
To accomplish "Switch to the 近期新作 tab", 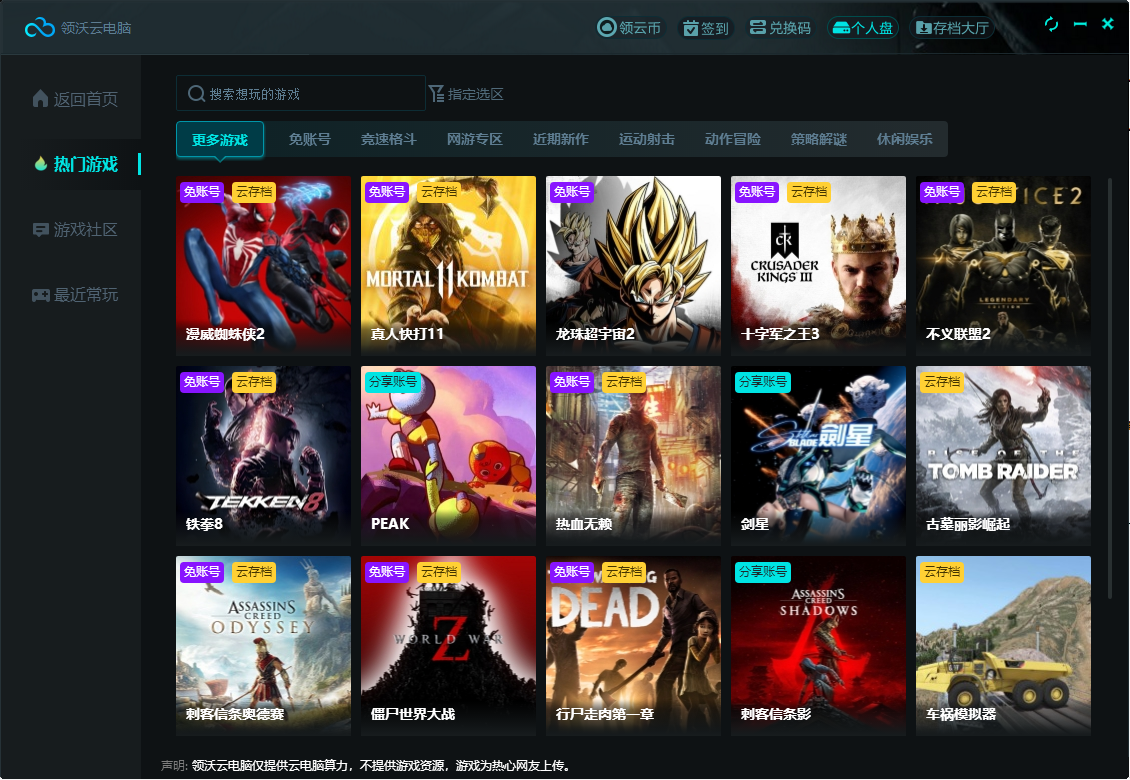I will pyautogui.click(x=561, y=139).
